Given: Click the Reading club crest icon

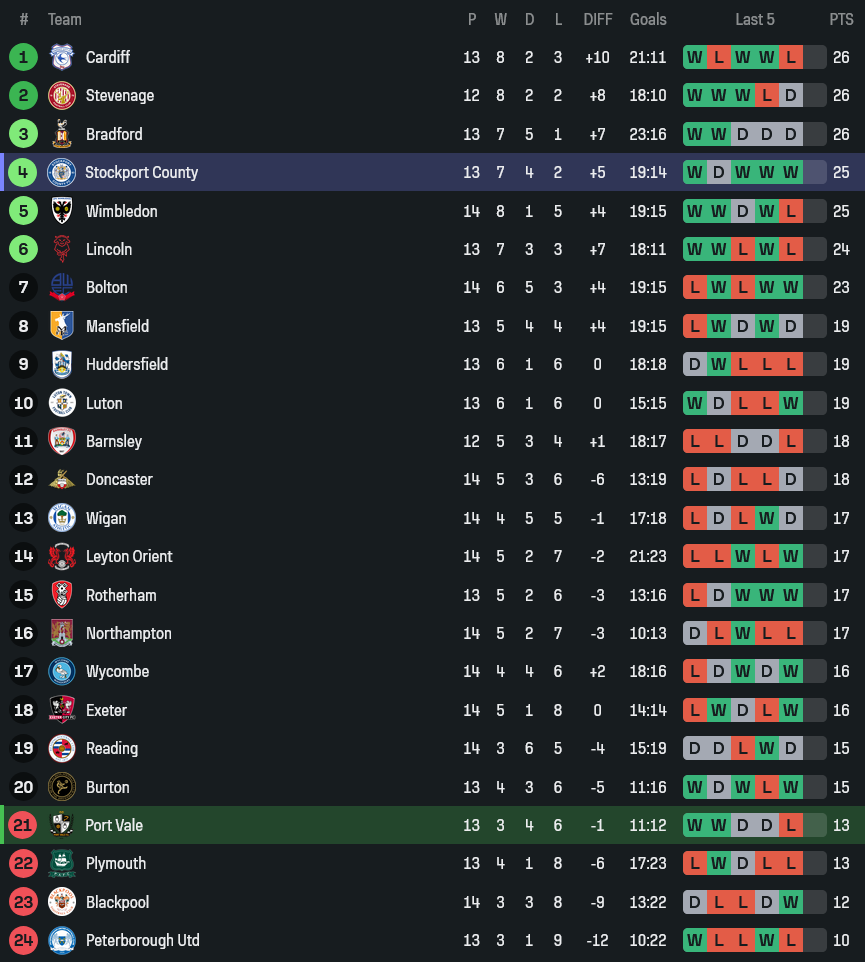Looking at the screenshot, I should (62, 748).
